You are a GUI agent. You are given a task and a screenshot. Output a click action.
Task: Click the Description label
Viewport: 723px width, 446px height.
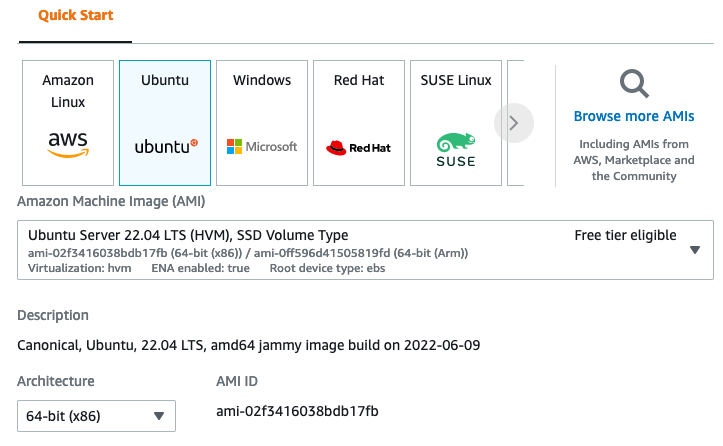click(53, 315)
